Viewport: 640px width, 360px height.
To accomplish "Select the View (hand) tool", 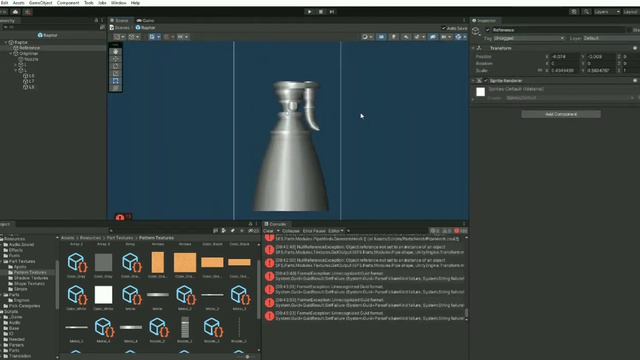I will click(116, 52).
